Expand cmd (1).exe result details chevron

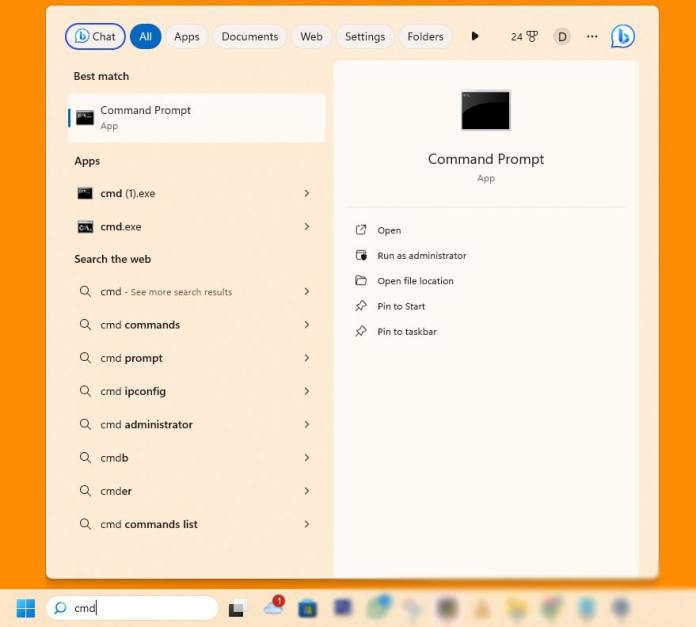307,193
